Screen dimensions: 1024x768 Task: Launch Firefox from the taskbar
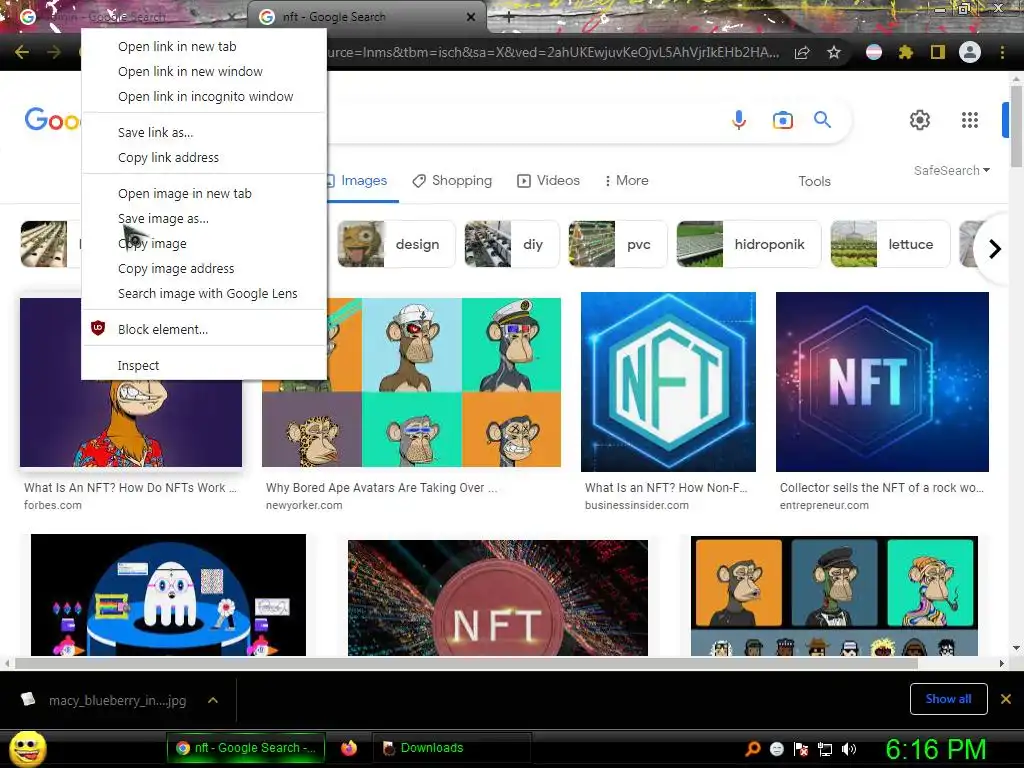[349, 748]
